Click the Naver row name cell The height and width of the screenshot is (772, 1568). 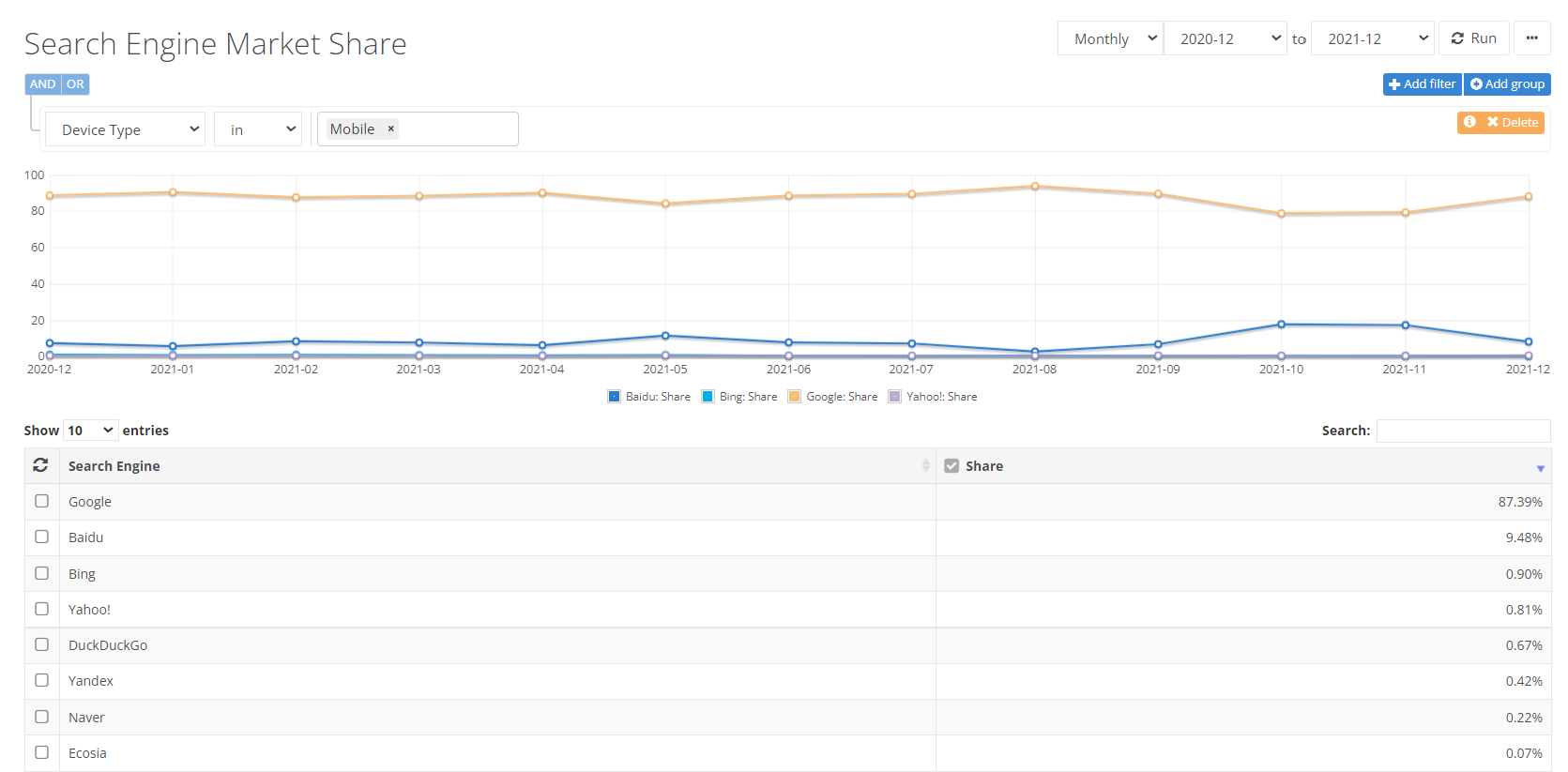pyautogui.click(x=497, y=718)
